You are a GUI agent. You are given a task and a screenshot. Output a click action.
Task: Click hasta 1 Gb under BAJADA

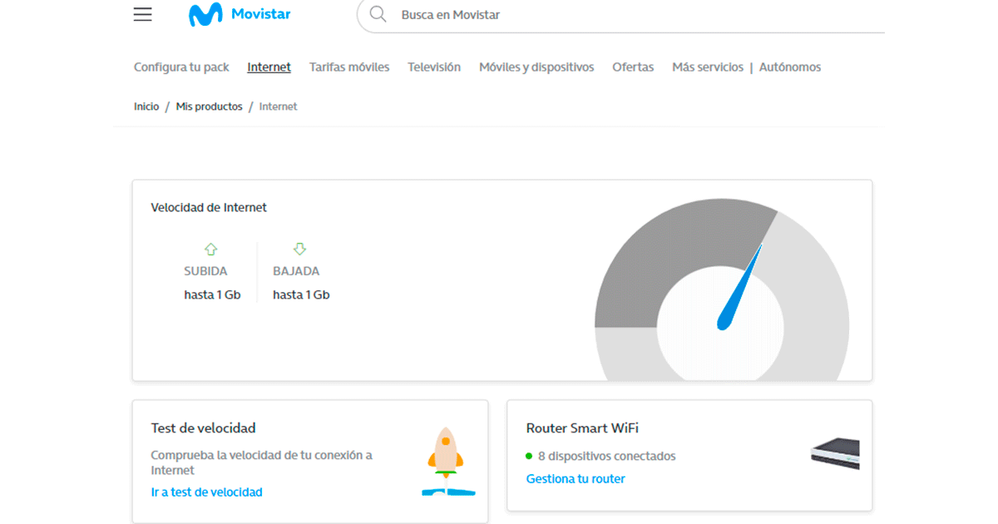click(x=301, y=295)
